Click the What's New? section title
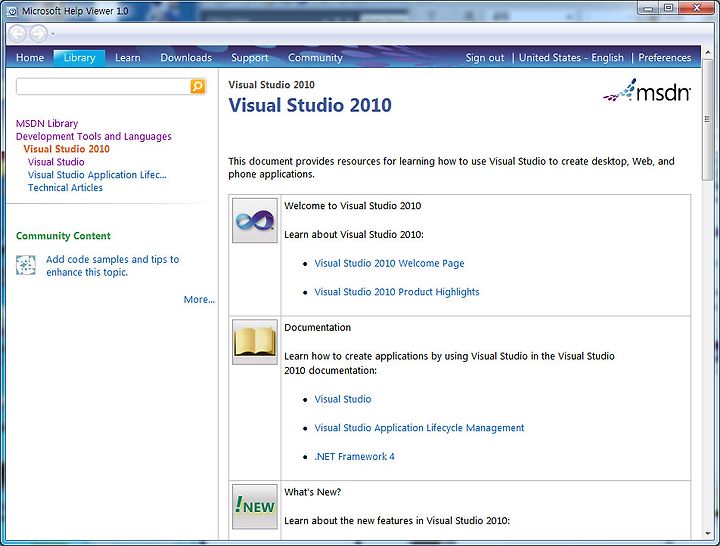The image size is (720, 546). [312, 492]
